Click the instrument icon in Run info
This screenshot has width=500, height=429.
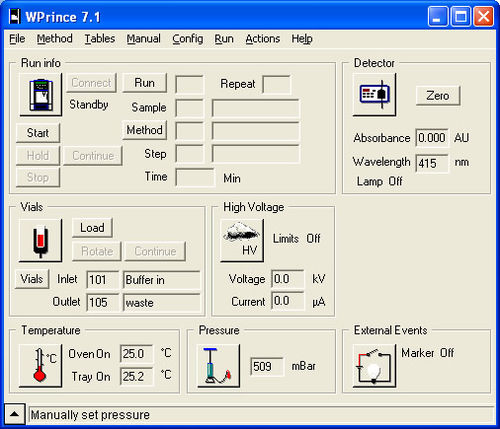pos(41,95)
